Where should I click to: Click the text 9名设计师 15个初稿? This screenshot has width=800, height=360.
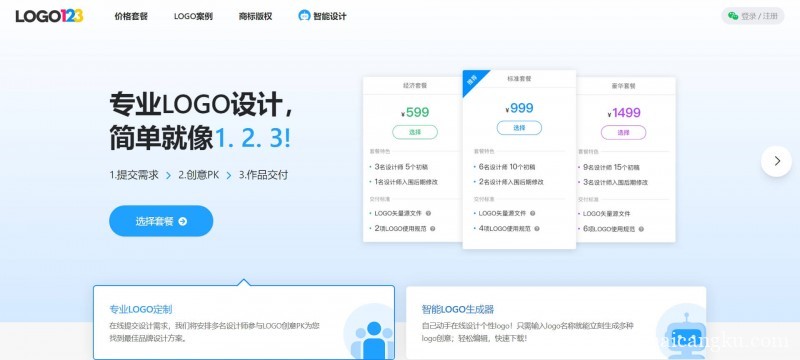click(x=611, y=167)
